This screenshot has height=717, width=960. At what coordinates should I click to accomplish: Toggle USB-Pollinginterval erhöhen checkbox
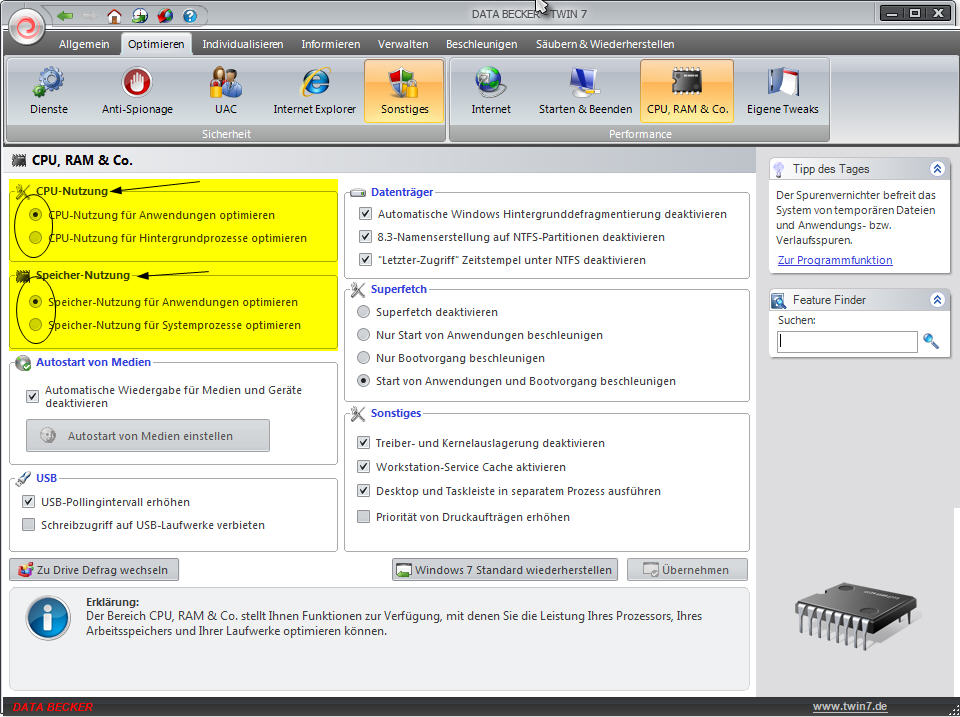click(x=28, y=501)
